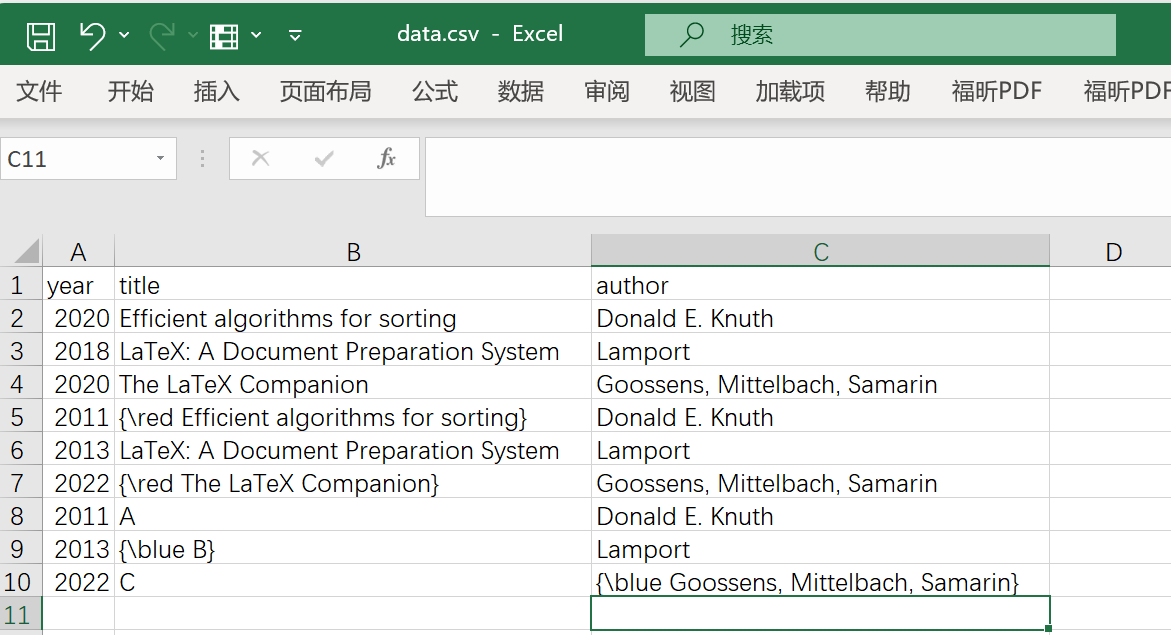Select row 1 header
Image resolution: width=1171 pixels, height=635 pixels.
coord(21,285)
